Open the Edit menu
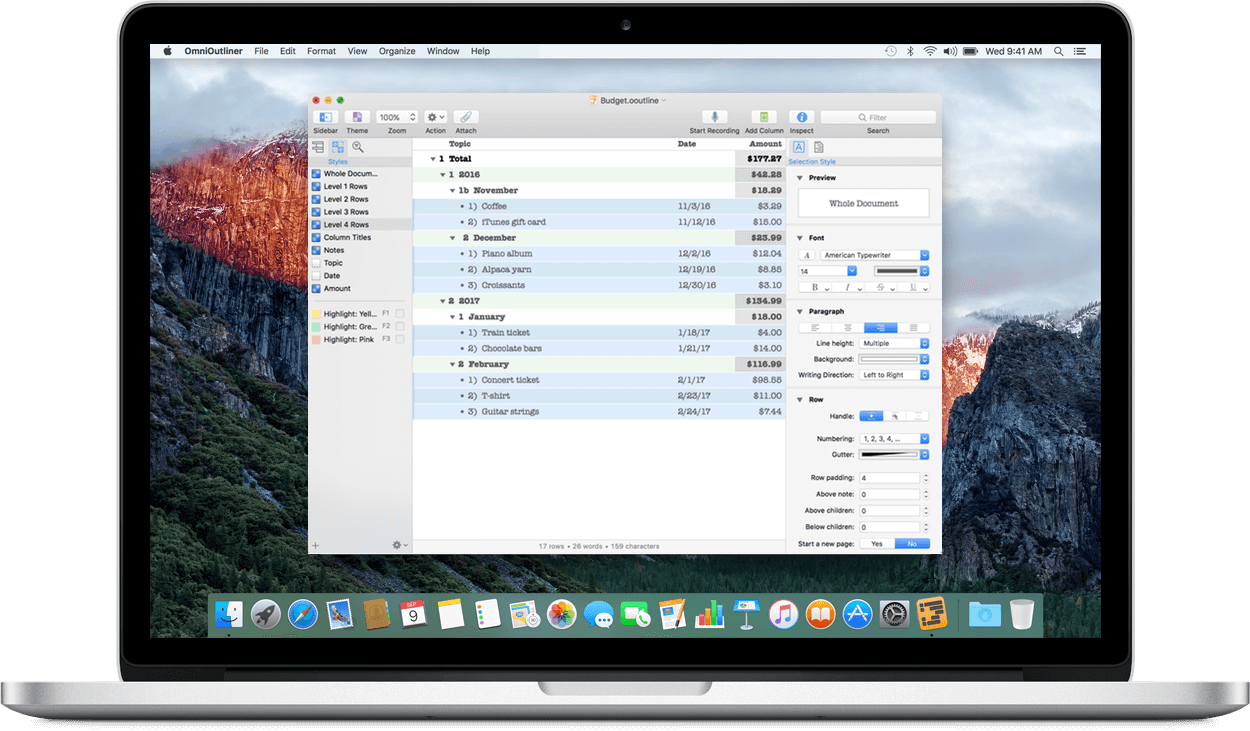Image resolution: width=1250 pixels, height=731 pixels. [x=288, y=51]
